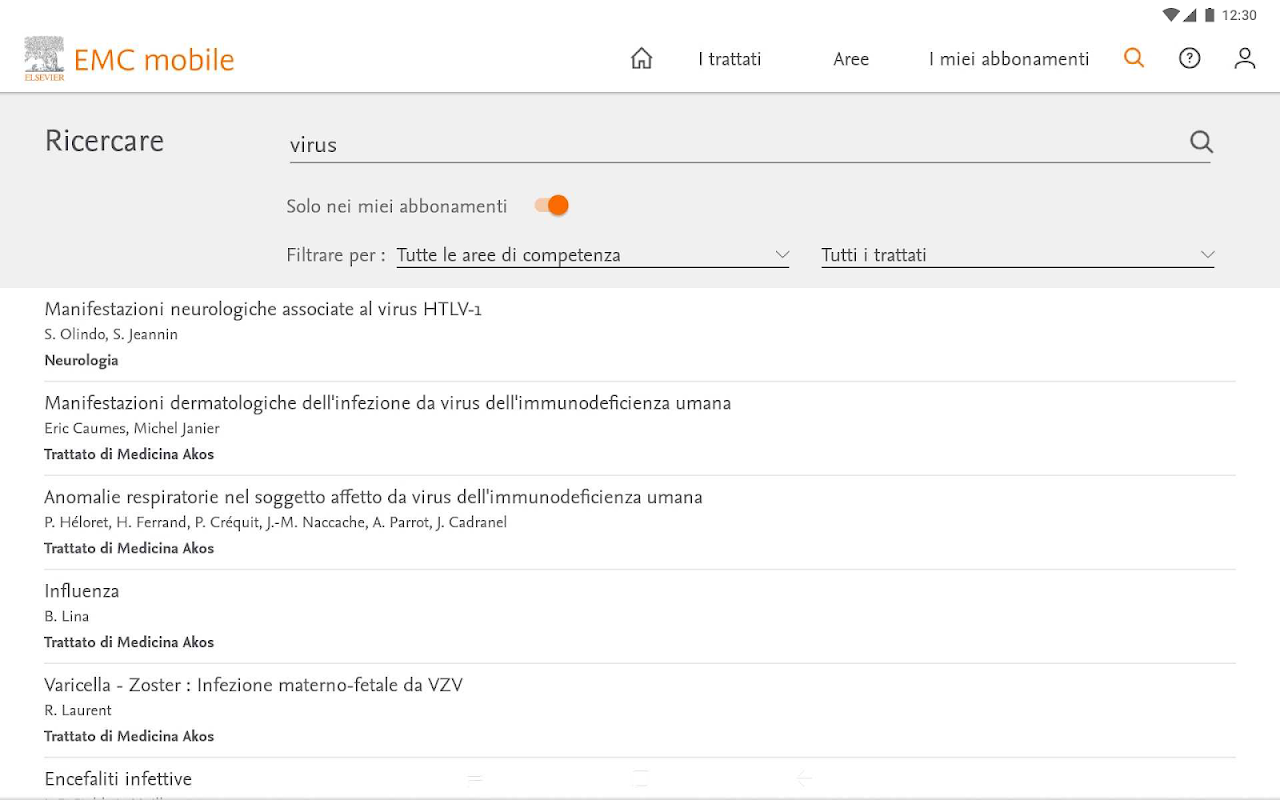Click authors 'S. Olindo, S. Jeannin'
The image size is (1280, 800).
(x=111, y=335)
